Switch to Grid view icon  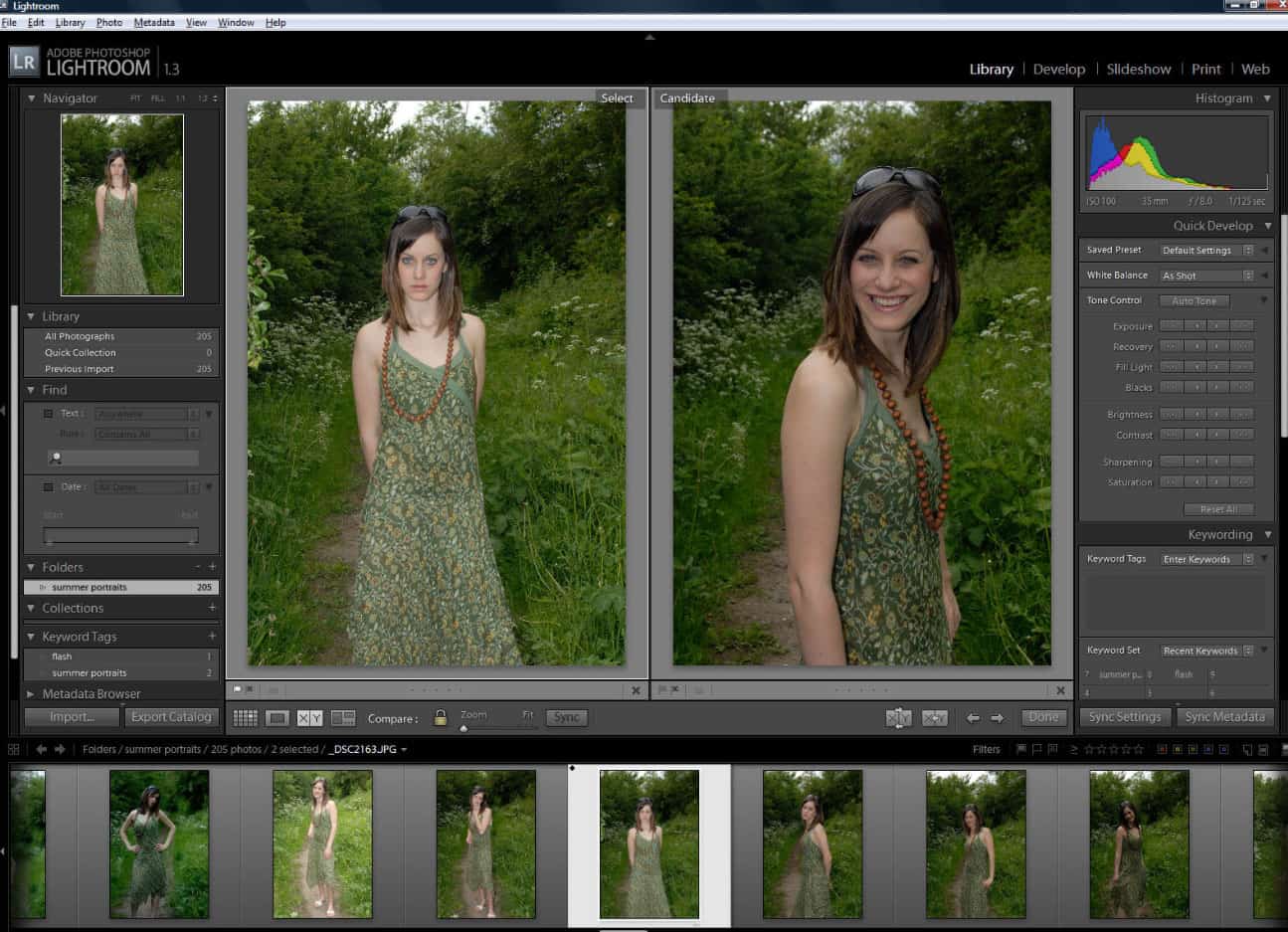click(x=245, y=717)
